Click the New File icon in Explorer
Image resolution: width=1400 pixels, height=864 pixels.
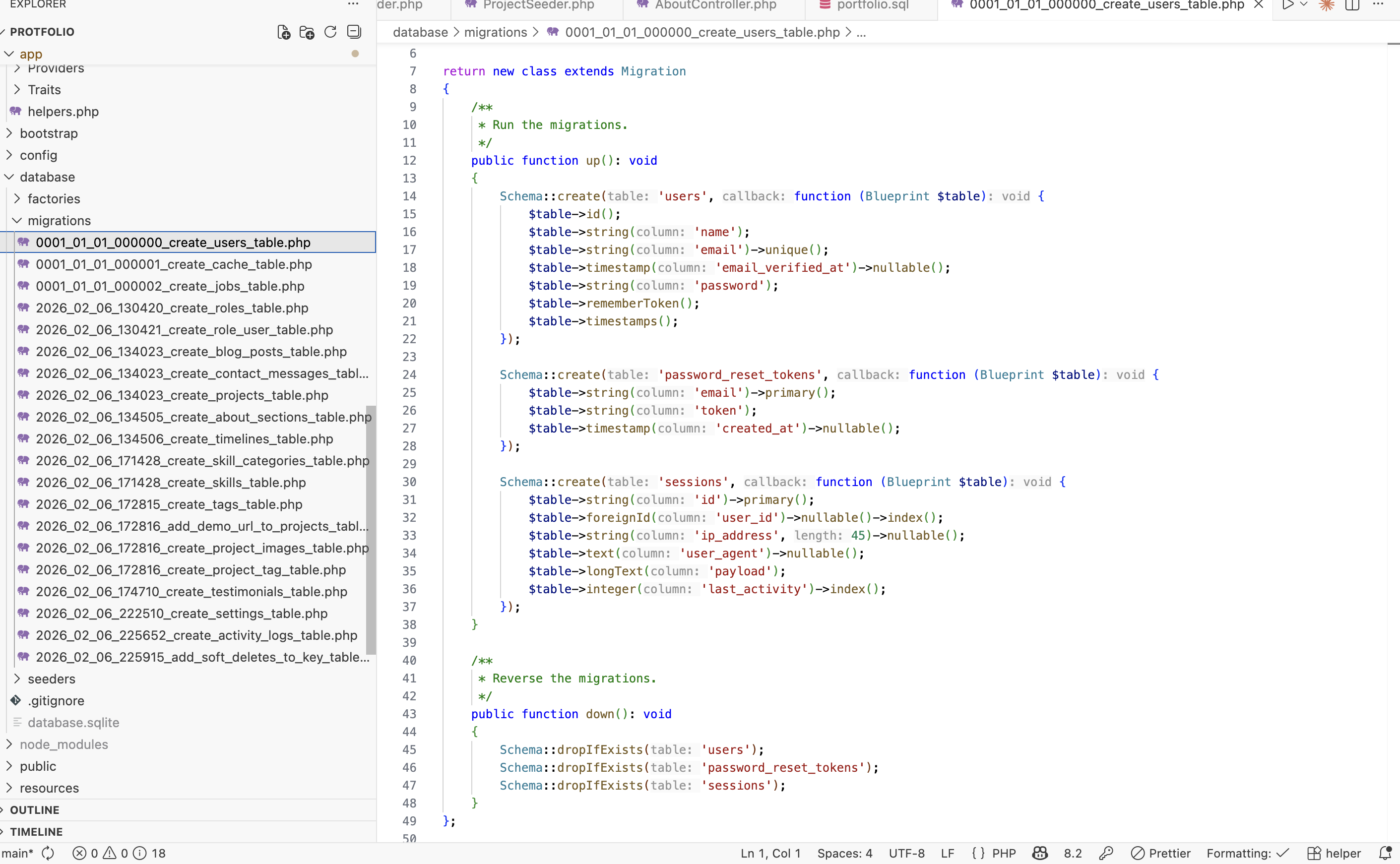click(283, 32)
